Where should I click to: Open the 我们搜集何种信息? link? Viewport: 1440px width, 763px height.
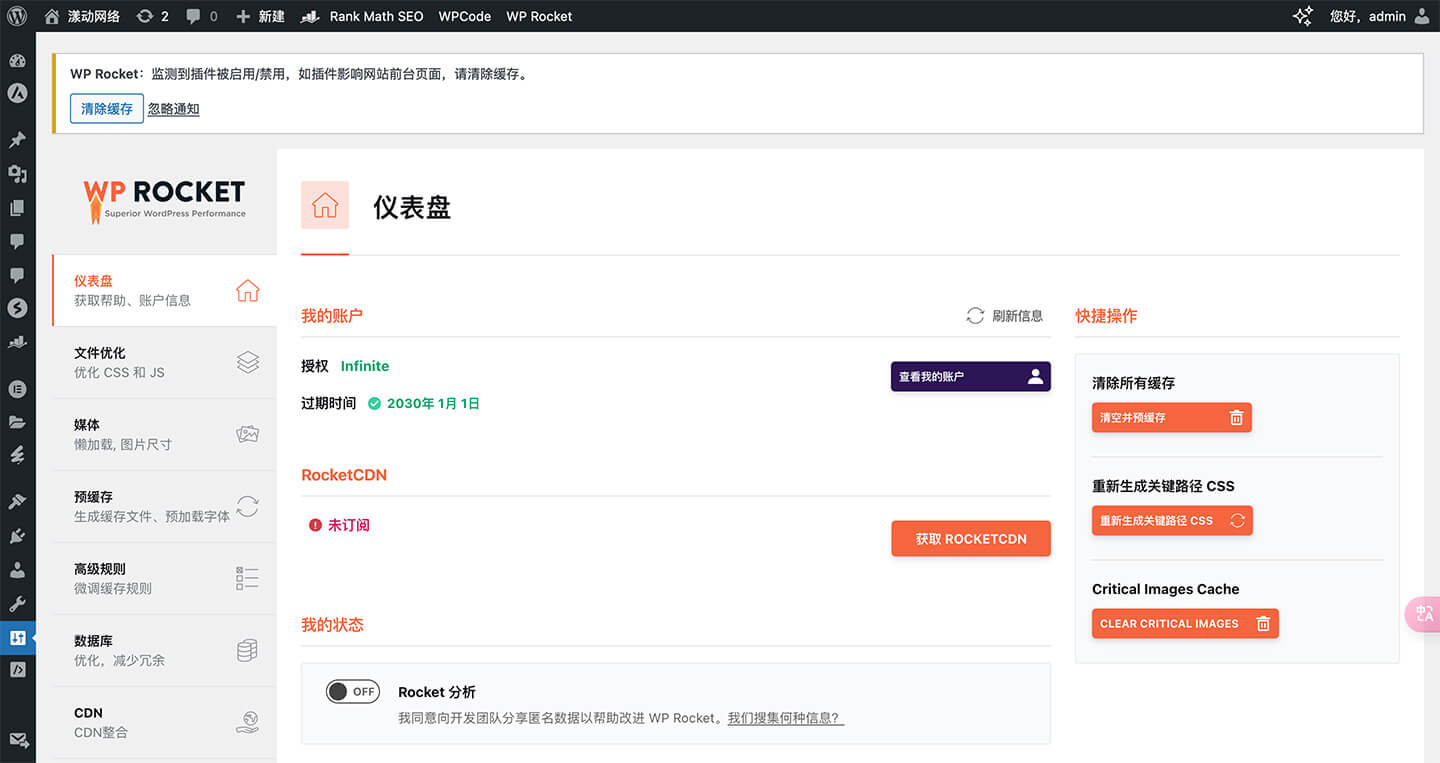(786, 718)
